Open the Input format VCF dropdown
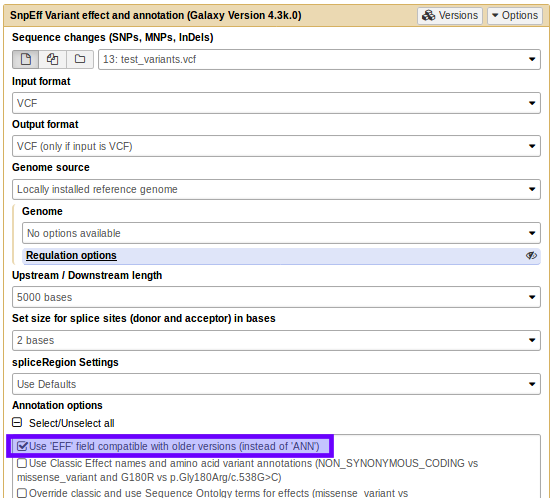Viewport: 556px width, 498px height. (276, 103)
